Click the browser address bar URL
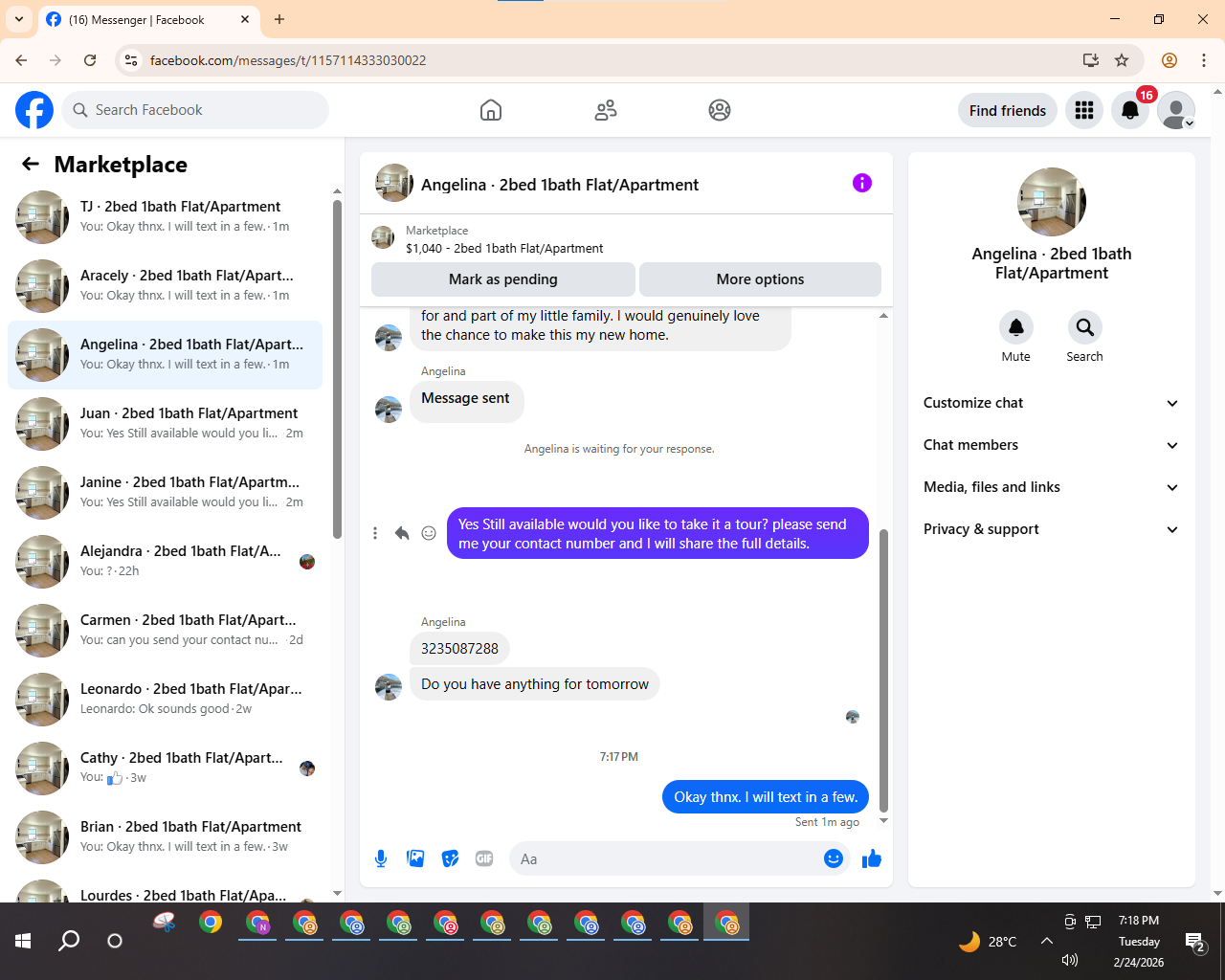 288,60
